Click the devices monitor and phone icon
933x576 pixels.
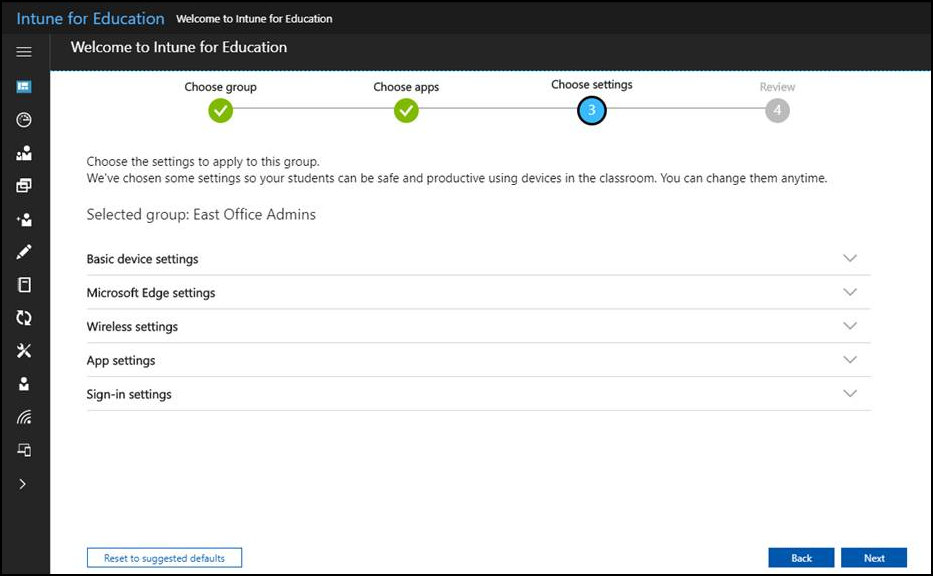(x=24, y=450)
